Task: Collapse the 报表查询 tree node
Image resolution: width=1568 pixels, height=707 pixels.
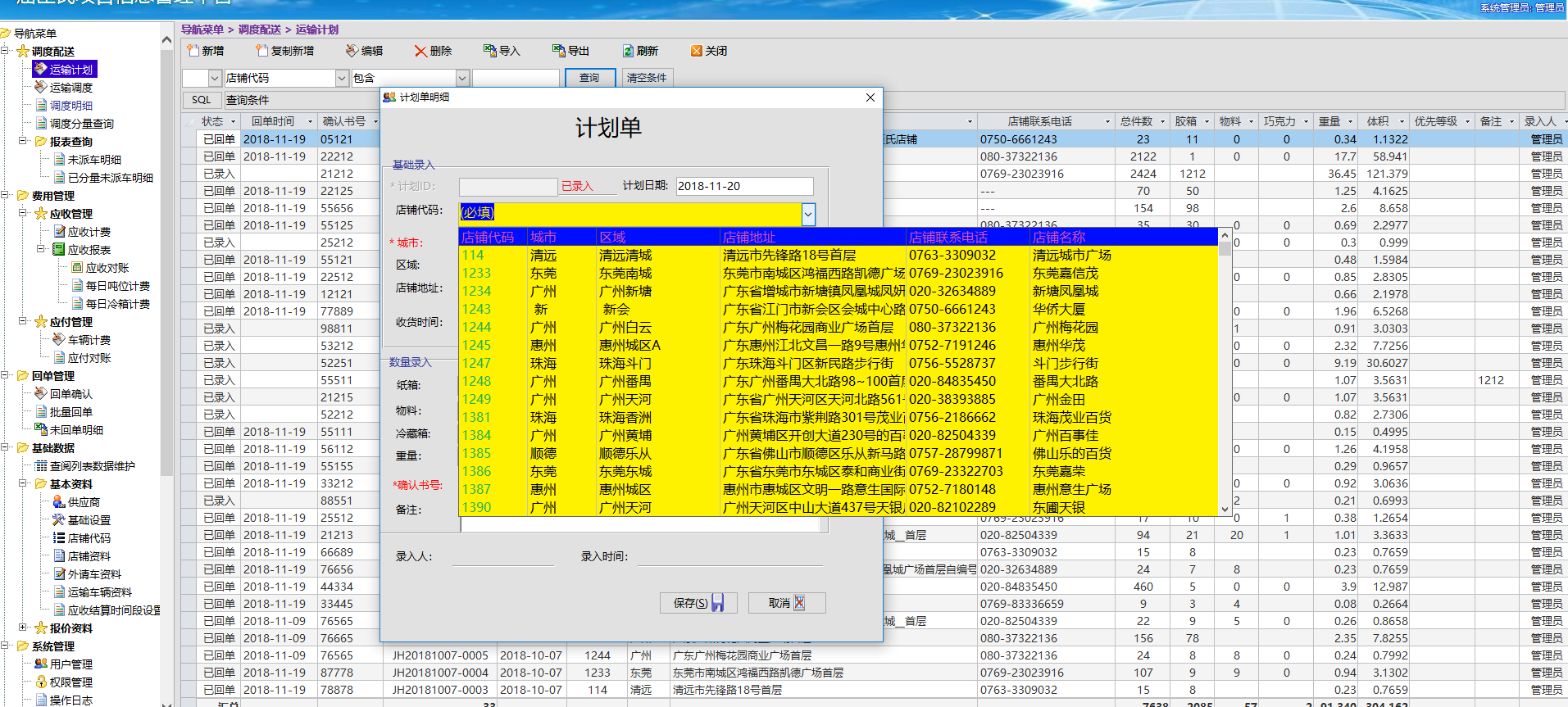Action: [23, 141]
